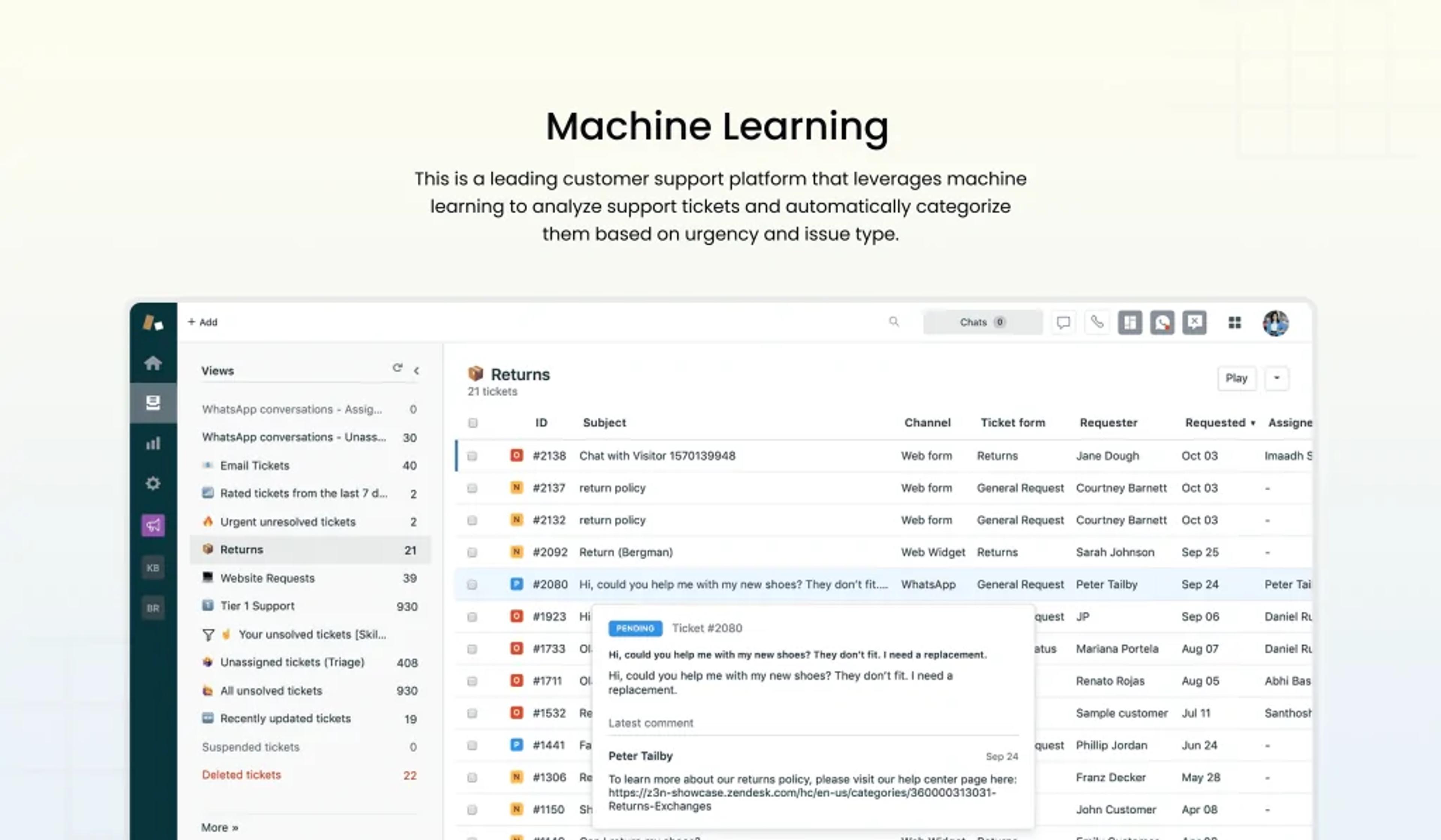Viewport: 1441px width, 840px height.
Task: Check the box for ticket #2138
Action: click(x=472, y=456)
